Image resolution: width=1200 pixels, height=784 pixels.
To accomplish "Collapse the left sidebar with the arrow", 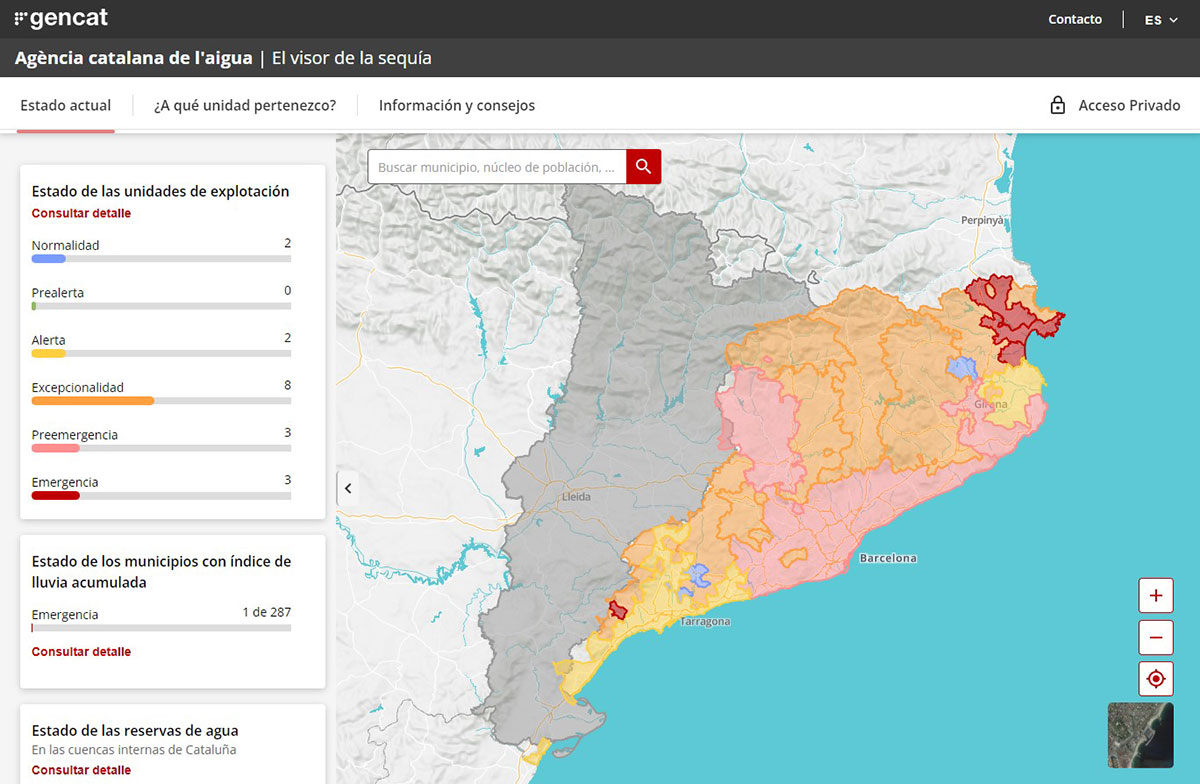I will click(x=348, y=488).
